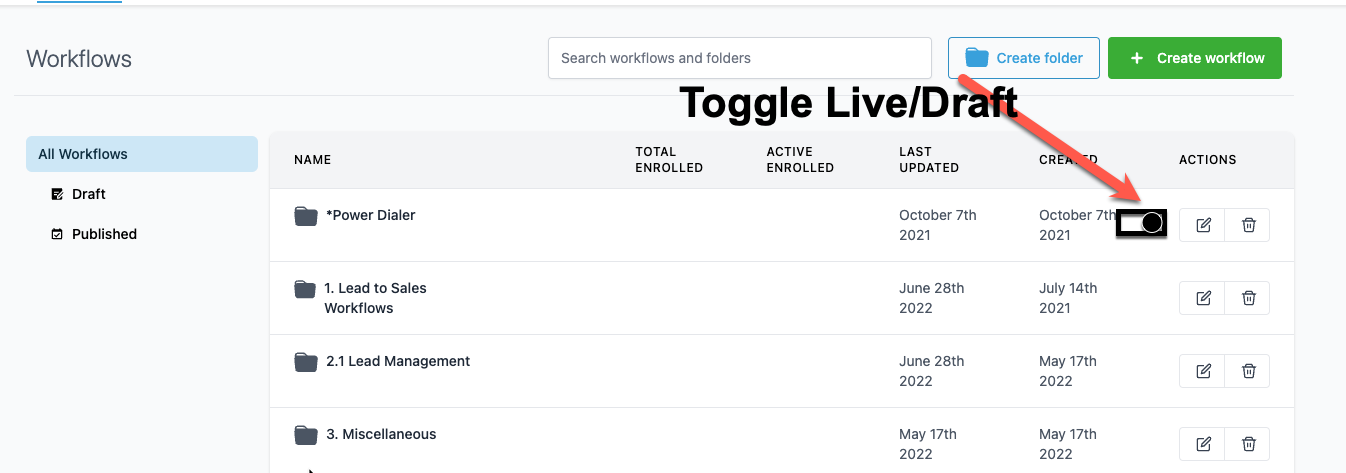The width and height of the screenshot is (1346, 473).
Task: Click trash icon for 3. Miscellaneous
Action: 1249,444
